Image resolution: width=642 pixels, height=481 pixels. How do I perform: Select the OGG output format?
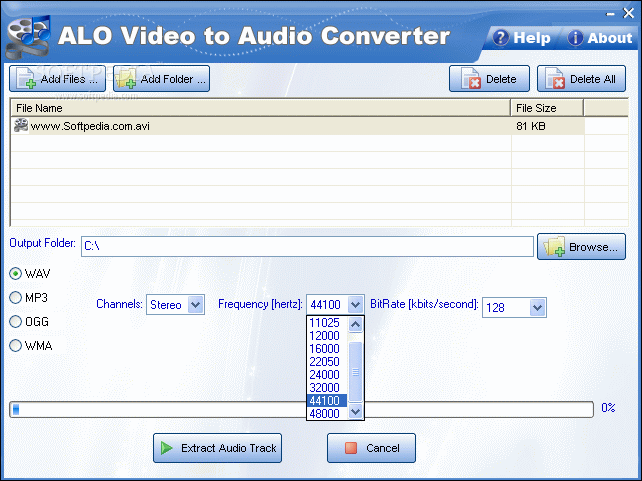tap(29, 322)
